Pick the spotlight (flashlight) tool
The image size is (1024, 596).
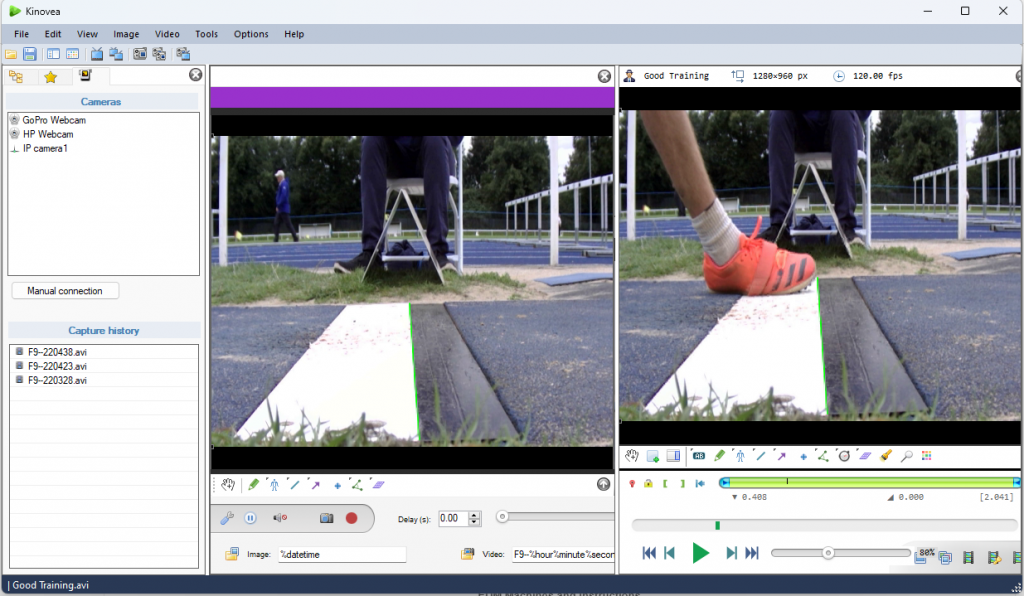(x=886, y=456)
